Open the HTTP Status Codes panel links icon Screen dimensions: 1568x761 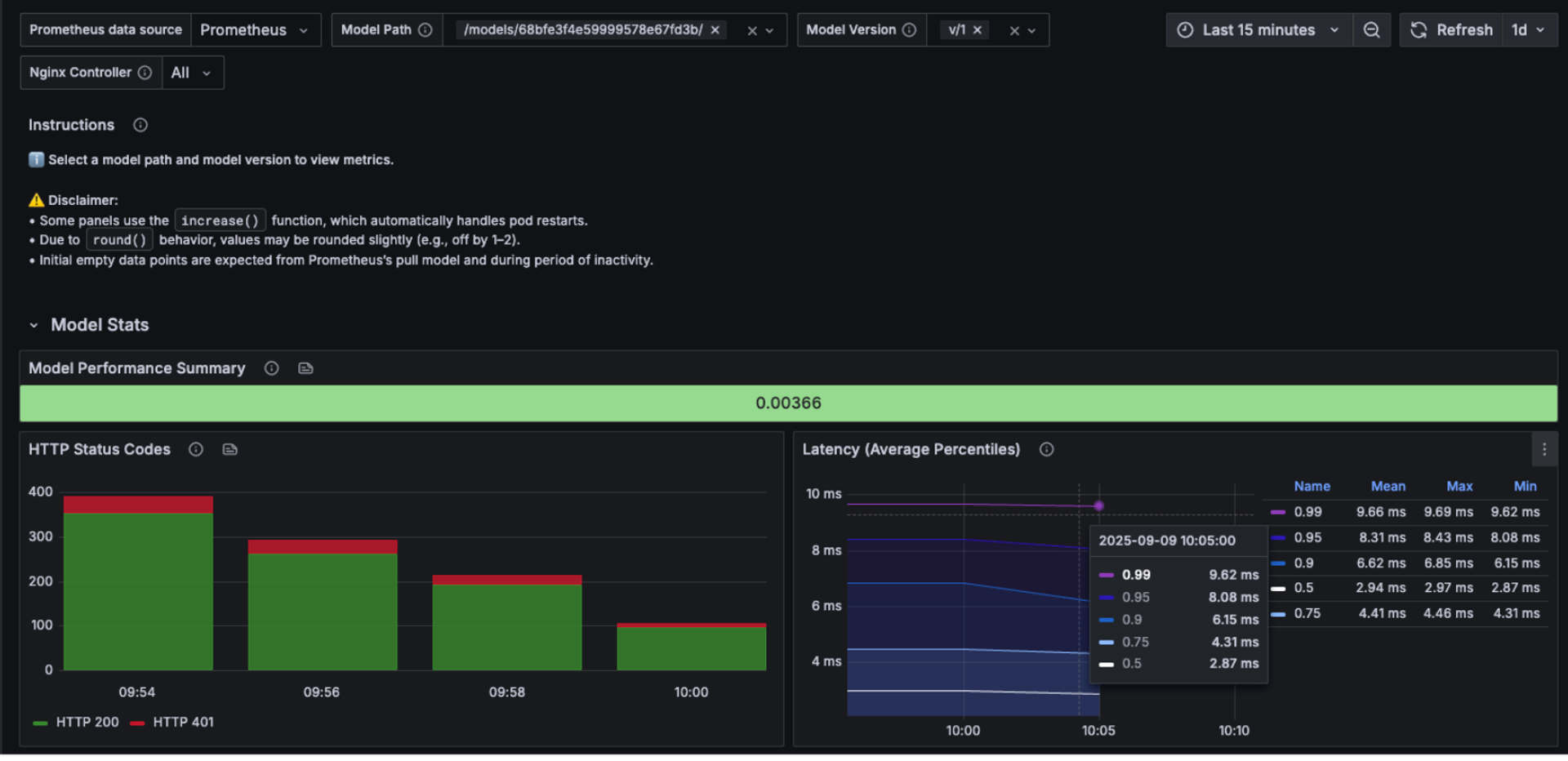coord(230,450)
